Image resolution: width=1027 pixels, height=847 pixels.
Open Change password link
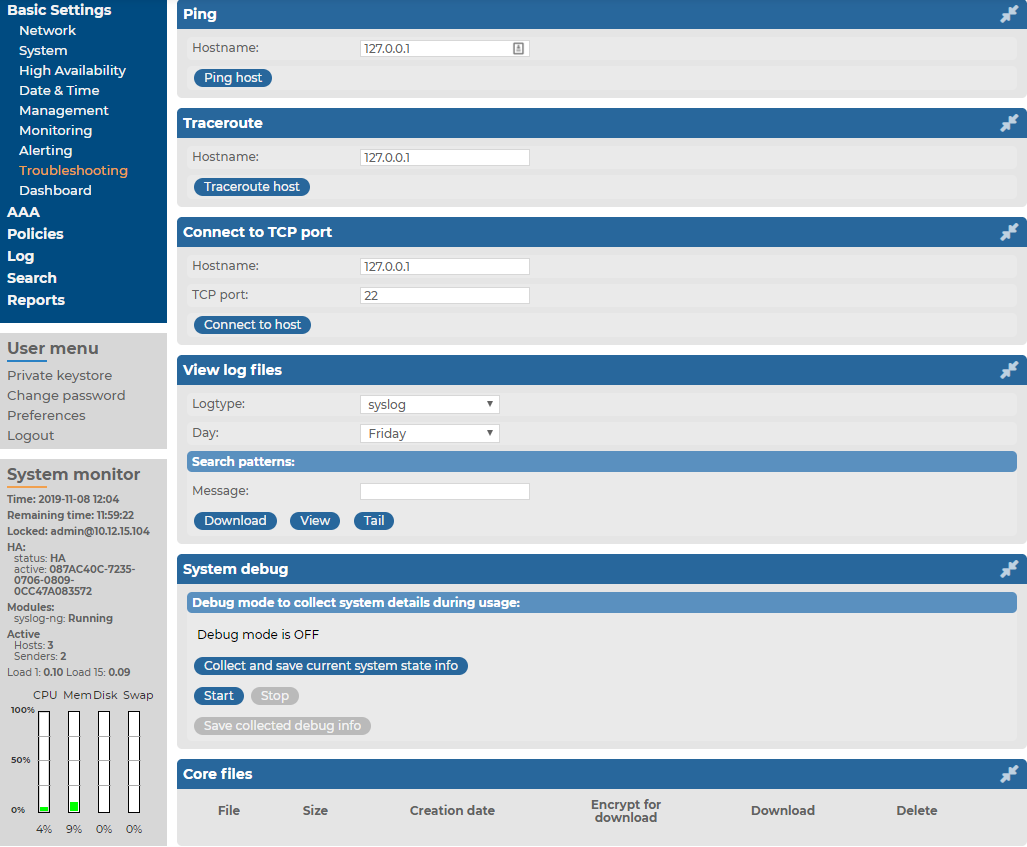[x=66, y=396]
